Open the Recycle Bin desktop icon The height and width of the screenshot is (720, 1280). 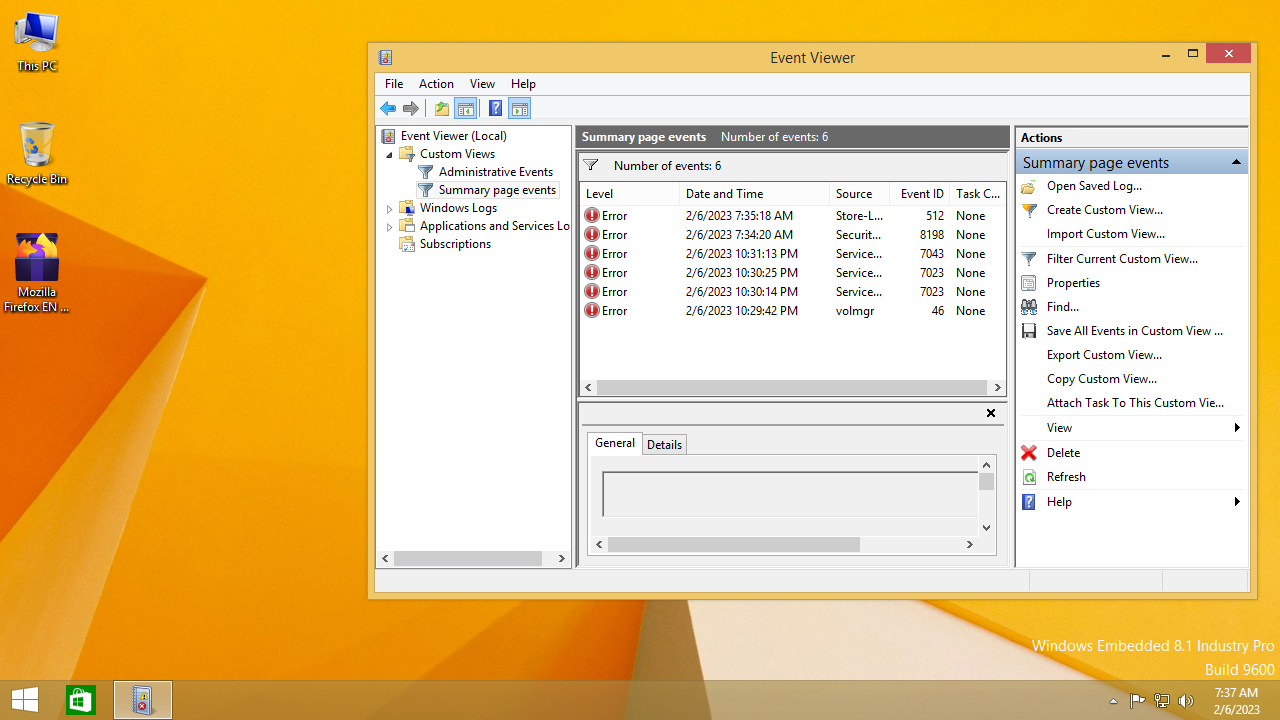click(37, 154)
